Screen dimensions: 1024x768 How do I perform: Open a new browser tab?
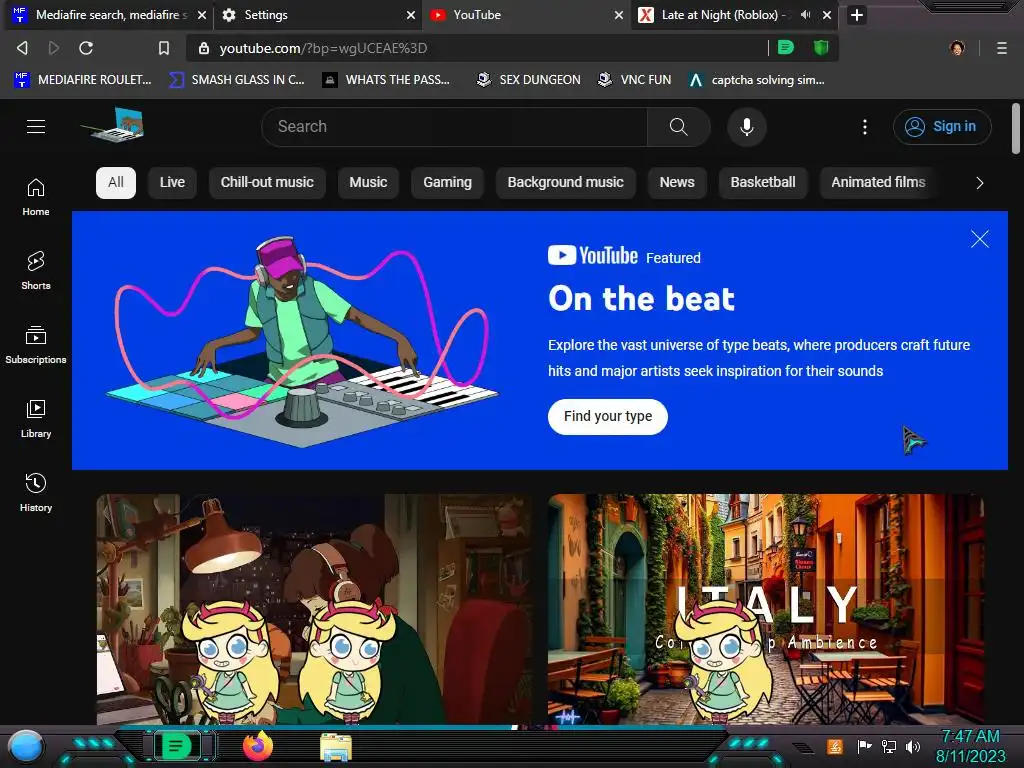[857, 15]
